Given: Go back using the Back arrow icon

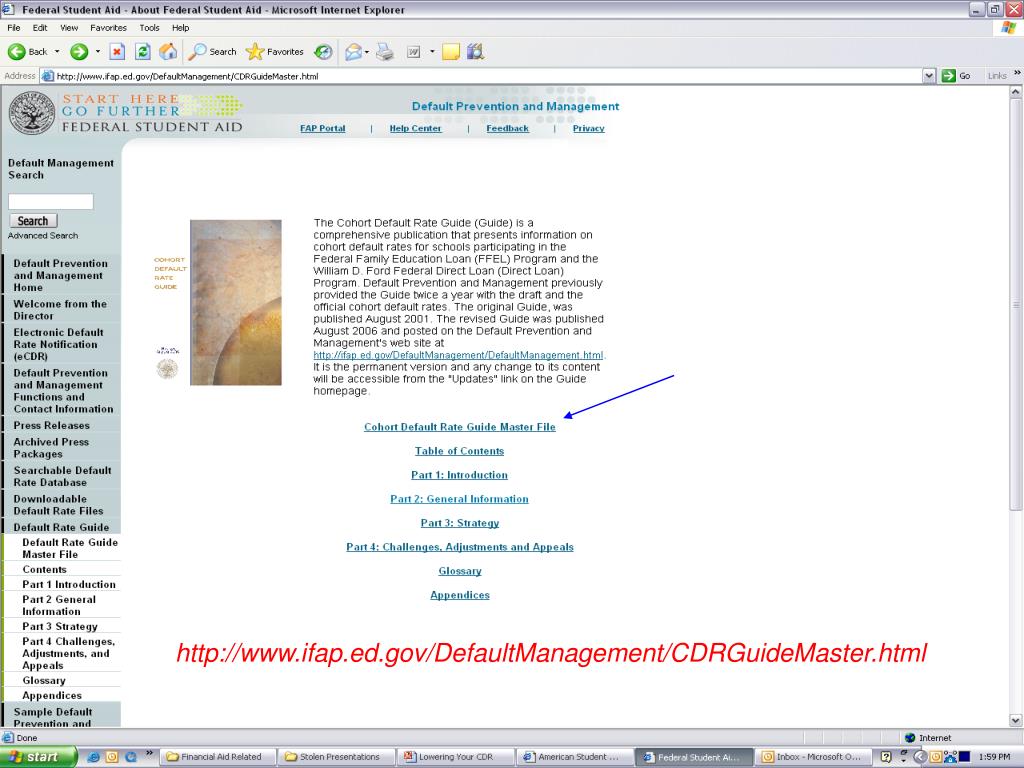Looking at the screenshot, I should click(x=17, y=52).
